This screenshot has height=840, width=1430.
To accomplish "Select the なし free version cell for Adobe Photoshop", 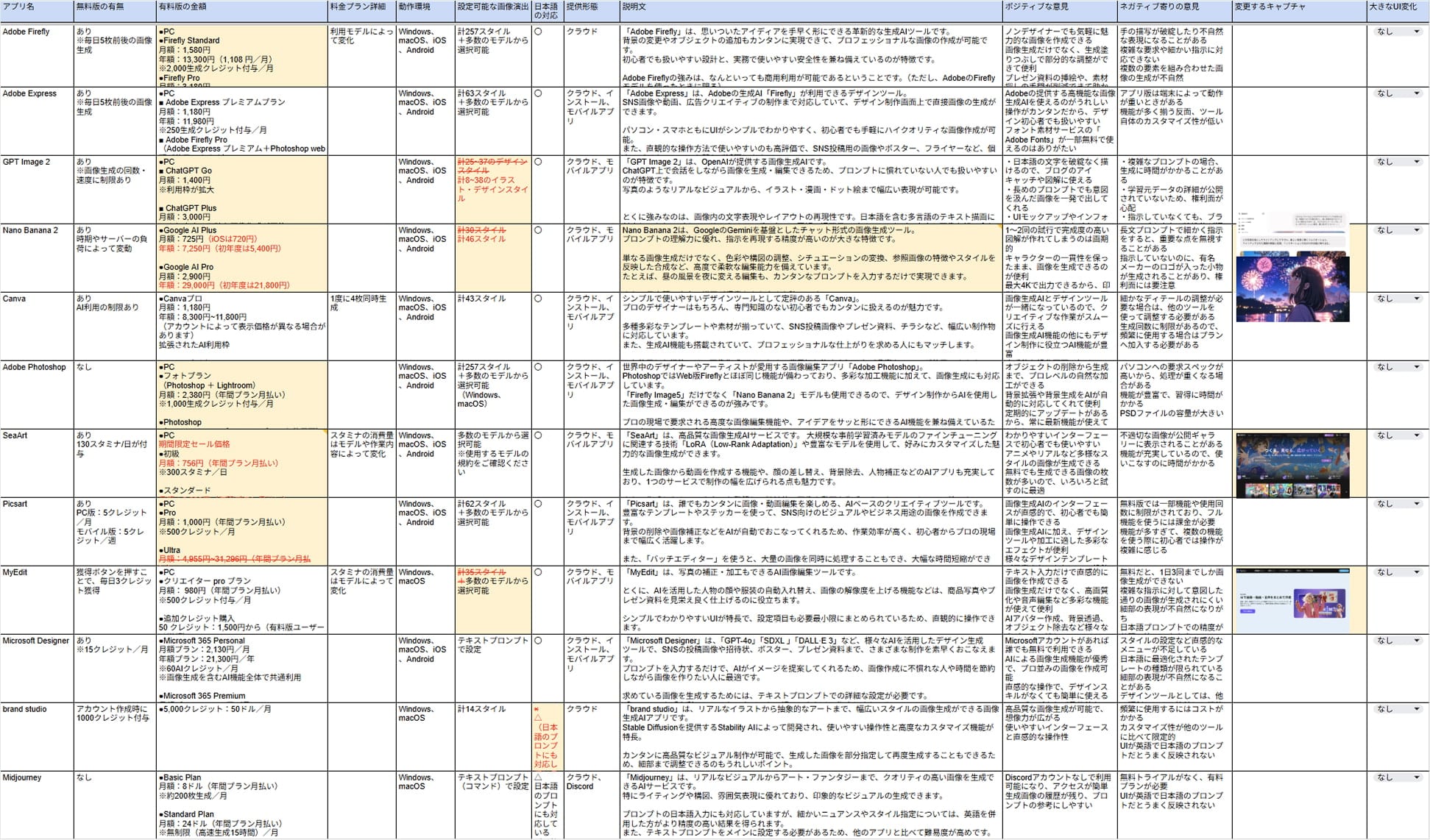I will tap(115, 394).
